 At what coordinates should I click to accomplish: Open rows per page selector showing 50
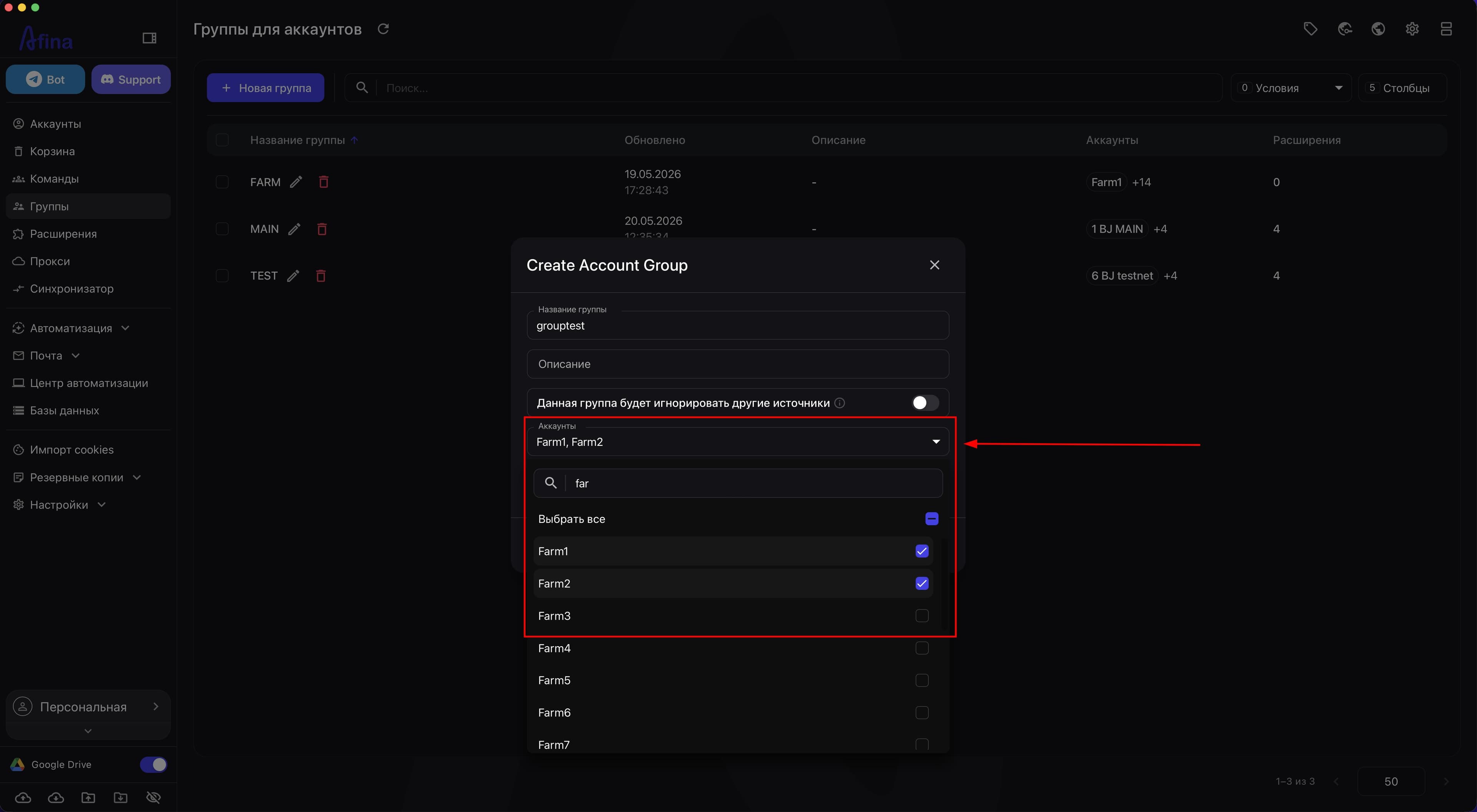[1390, 781]
